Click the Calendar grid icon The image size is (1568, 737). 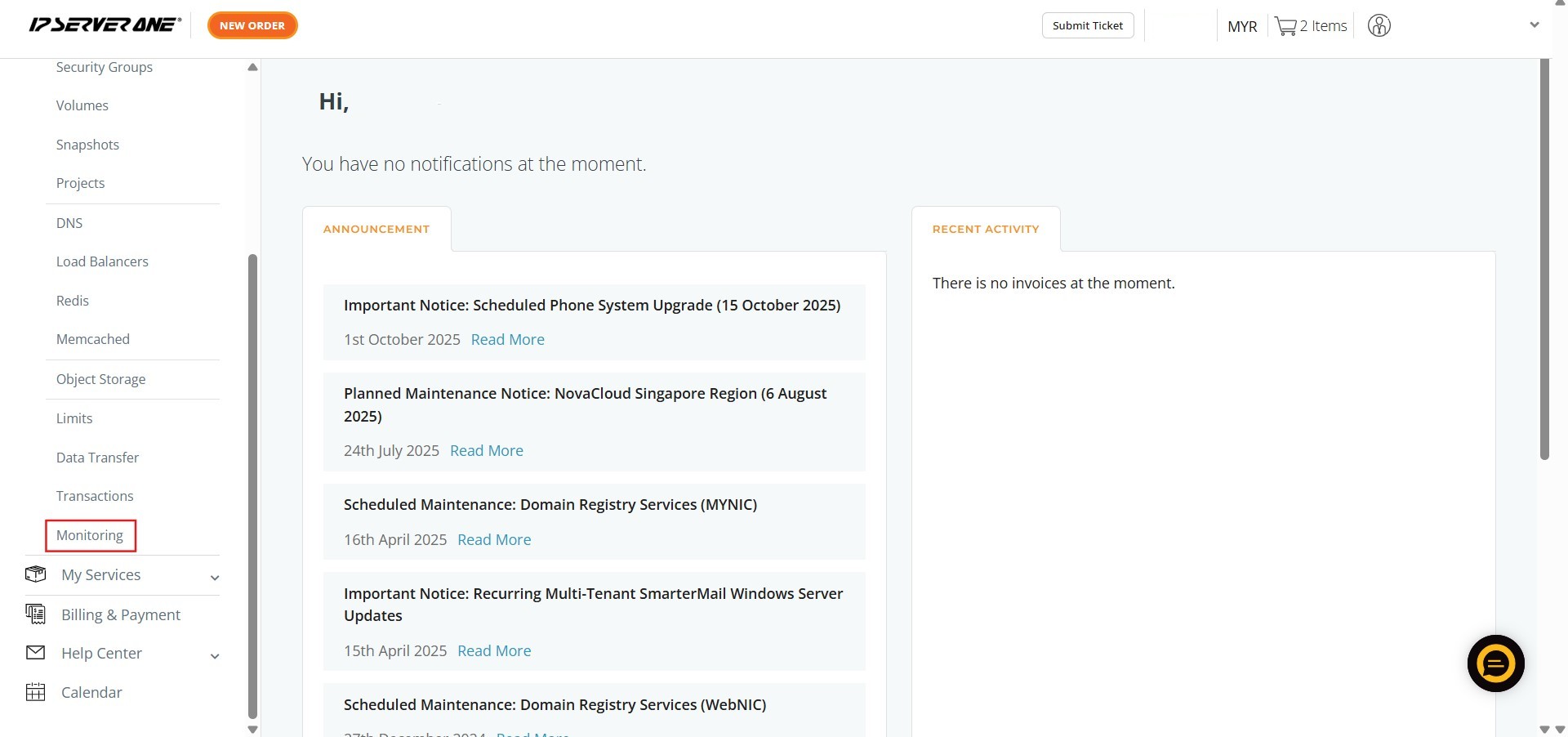pos(35,692)
